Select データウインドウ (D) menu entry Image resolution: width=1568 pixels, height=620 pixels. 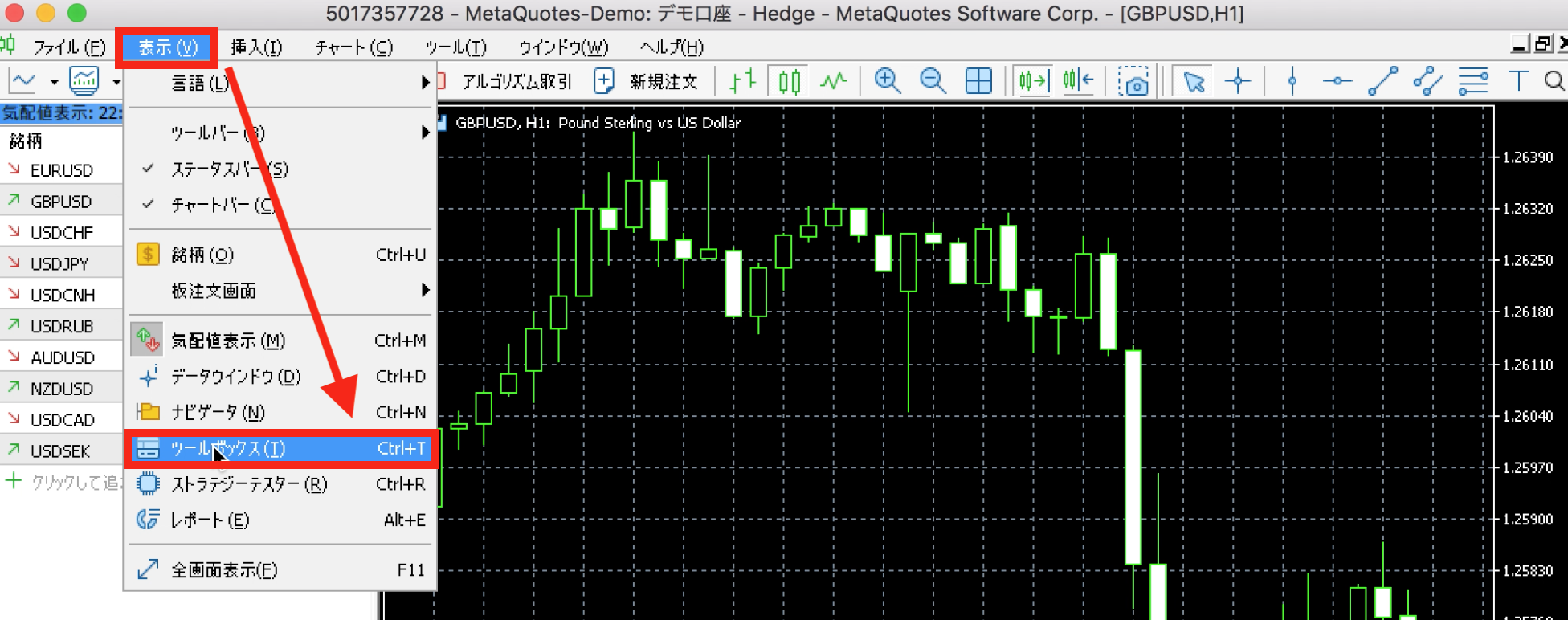point(280,377)
